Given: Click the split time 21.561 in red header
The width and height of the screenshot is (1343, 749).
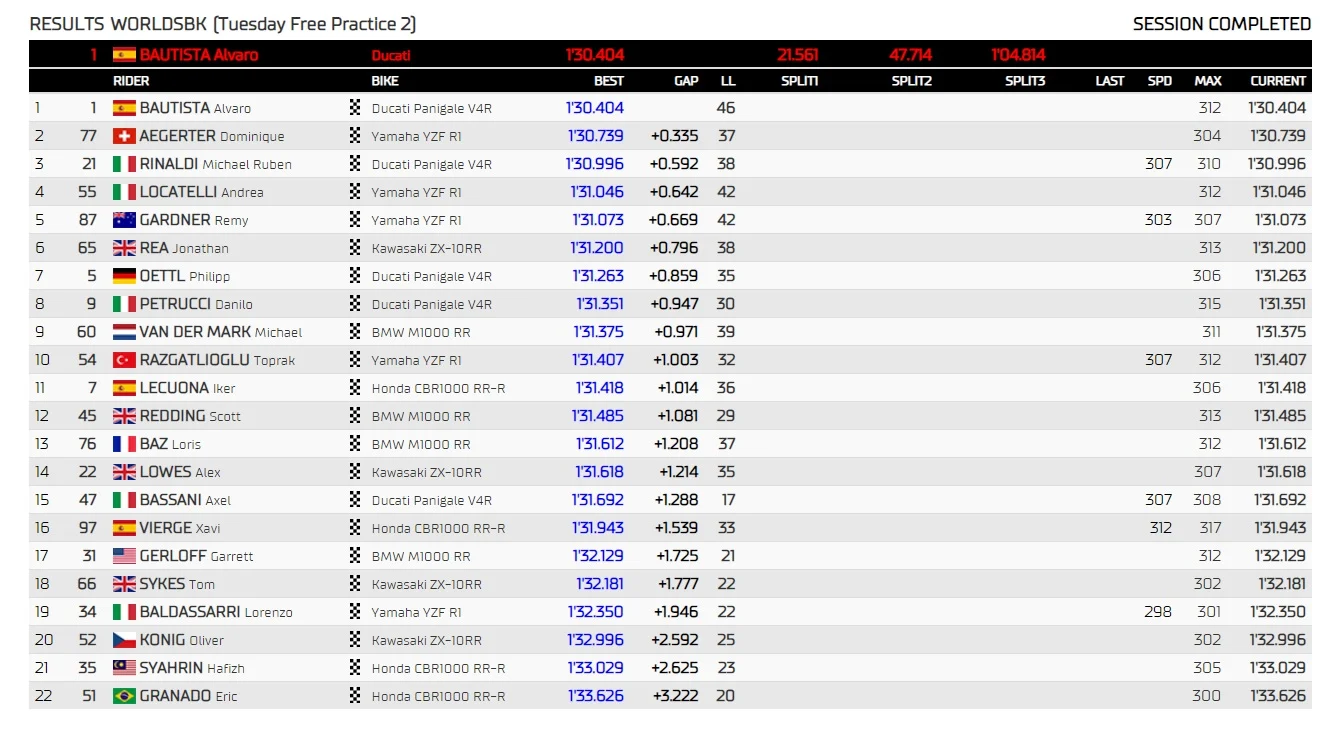Looking at the screenshot, I should pyautogui.click(x=798, y=55).
